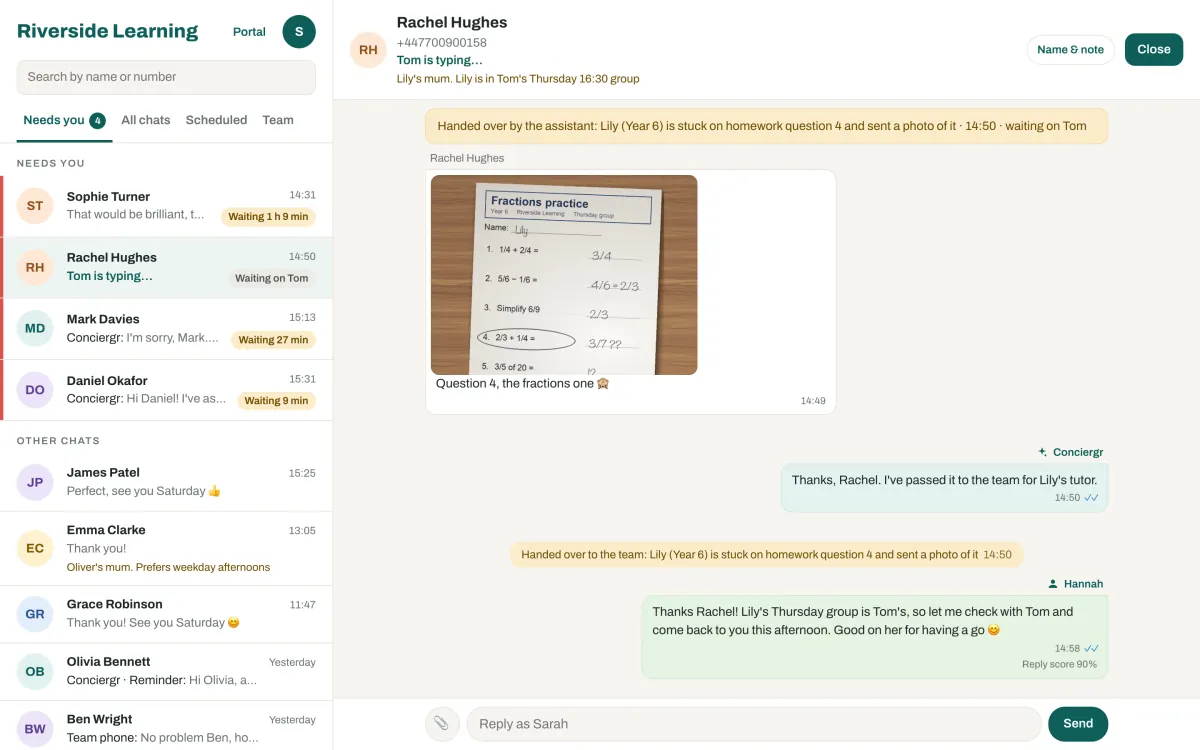Click Sophie Turner's ST avatar
Screen dimensions: 1200x750
(x=35, y=206)
